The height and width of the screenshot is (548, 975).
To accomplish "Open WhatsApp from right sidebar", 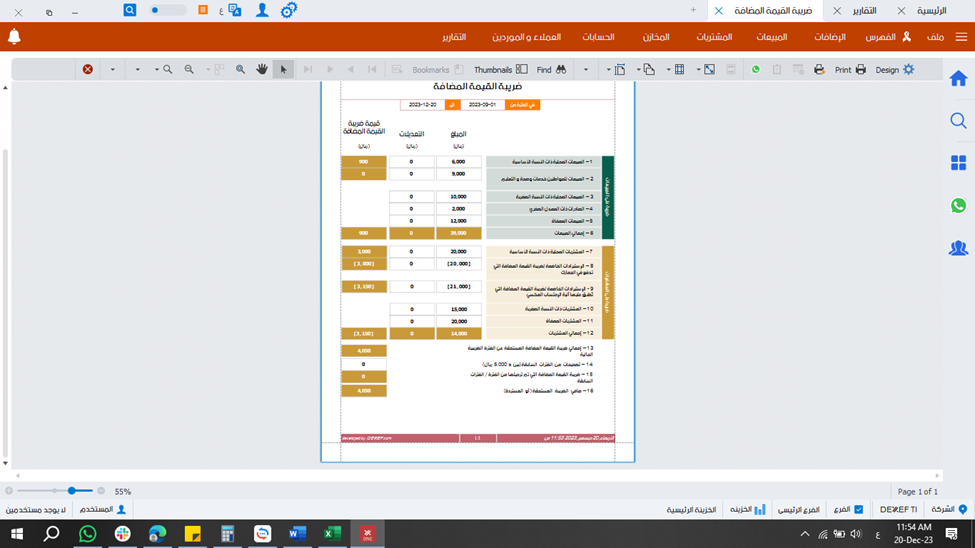I will pyautogui.click(x=958, y=205).
